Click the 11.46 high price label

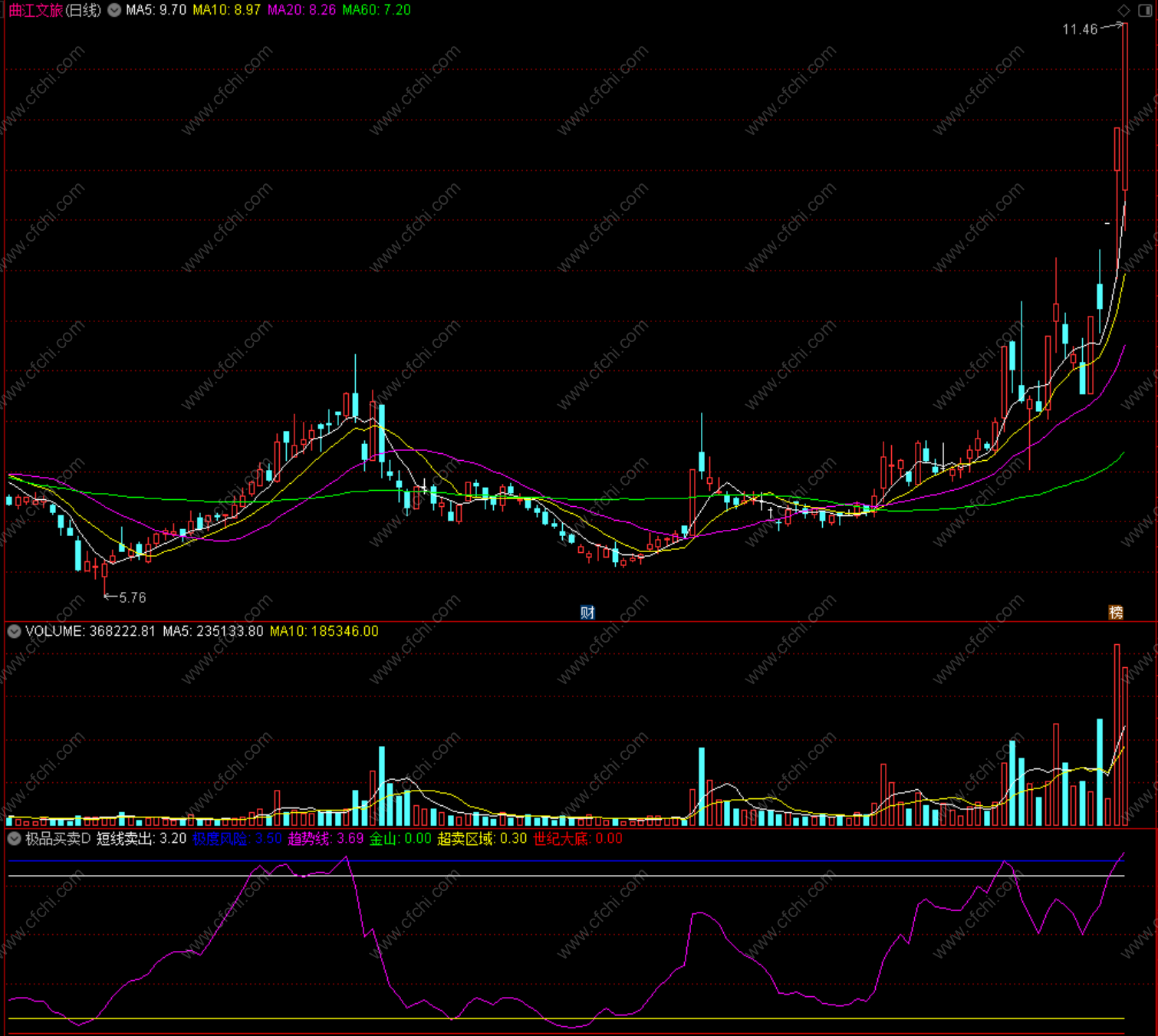tap(1080, 29)
